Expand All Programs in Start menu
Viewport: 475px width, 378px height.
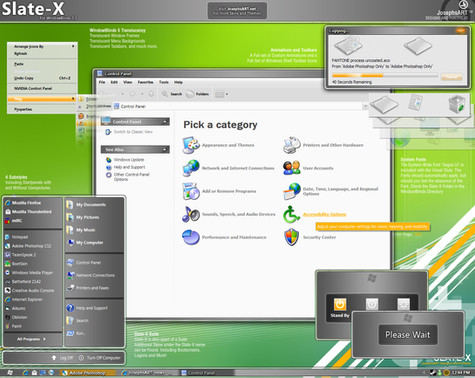tap(31, 339)
